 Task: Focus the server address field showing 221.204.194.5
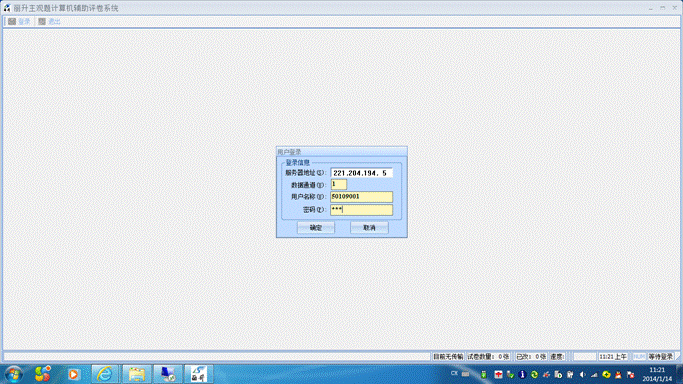pos(361,173)
